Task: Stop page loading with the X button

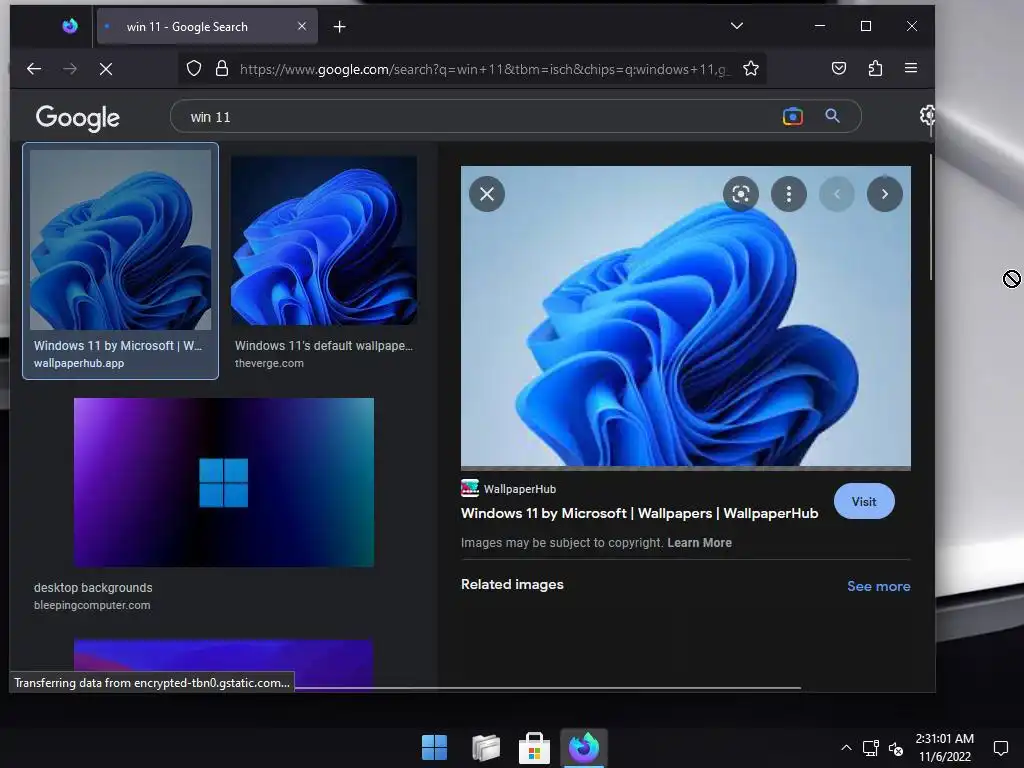Action: (x=106, y=69)
